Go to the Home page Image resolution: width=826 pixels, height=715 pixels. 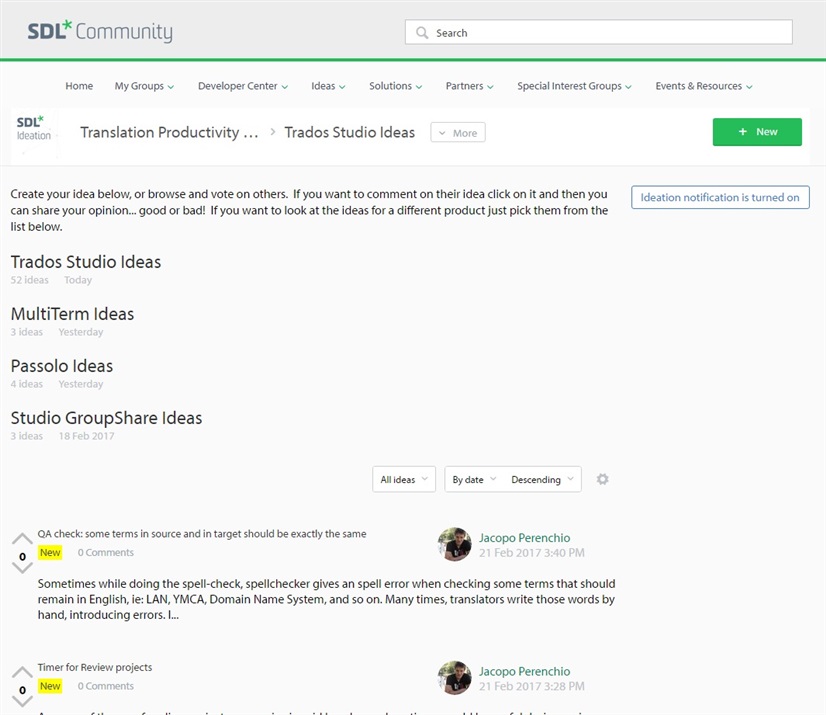79,86
